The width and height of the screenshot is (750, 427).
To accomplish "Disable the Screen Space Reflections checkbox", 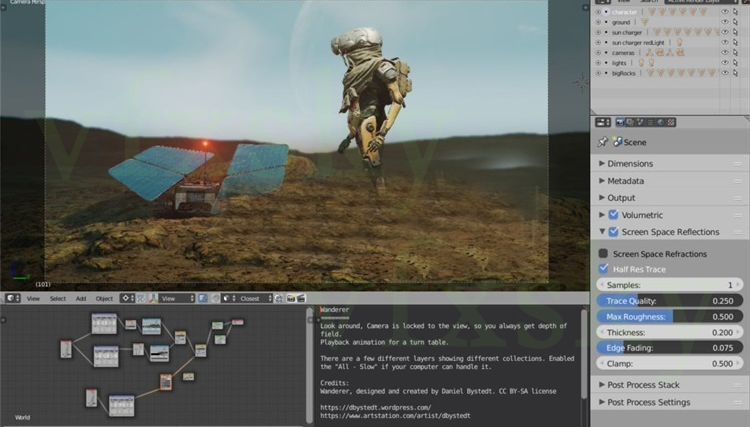I will [613, 232].
